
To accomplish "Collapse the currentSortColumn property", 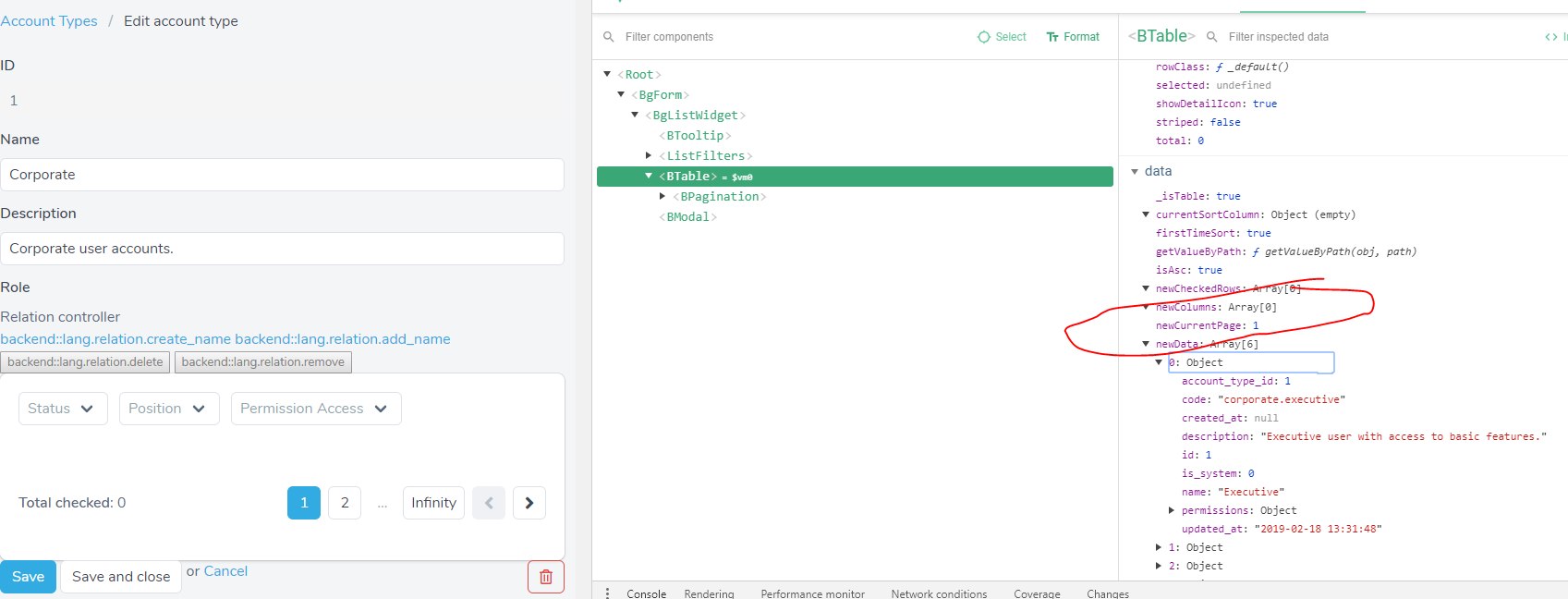I will point(1146,214).
